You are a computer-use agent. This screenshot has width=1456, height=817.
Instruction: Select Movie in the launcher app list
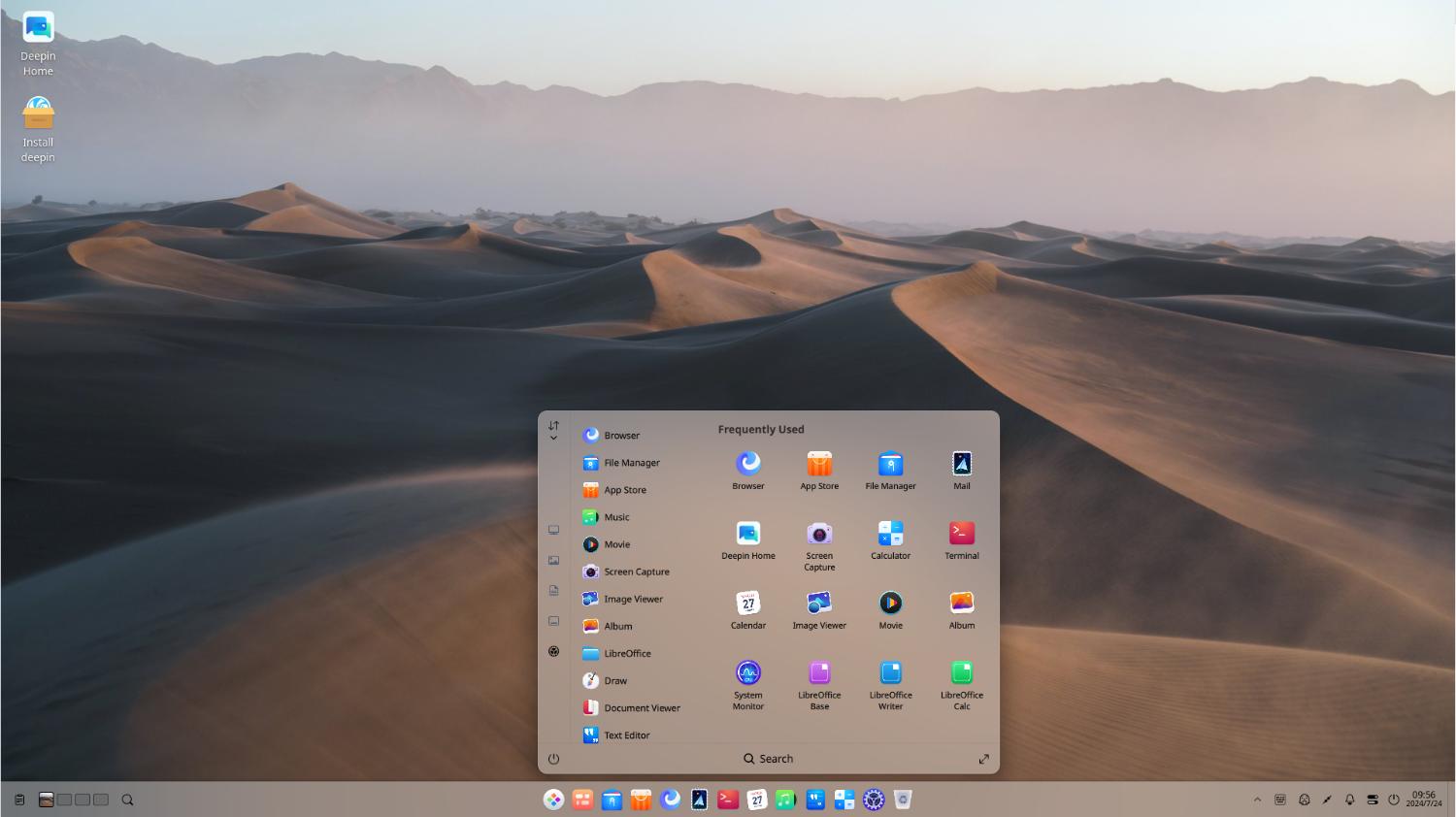click(x=636, y=544)
